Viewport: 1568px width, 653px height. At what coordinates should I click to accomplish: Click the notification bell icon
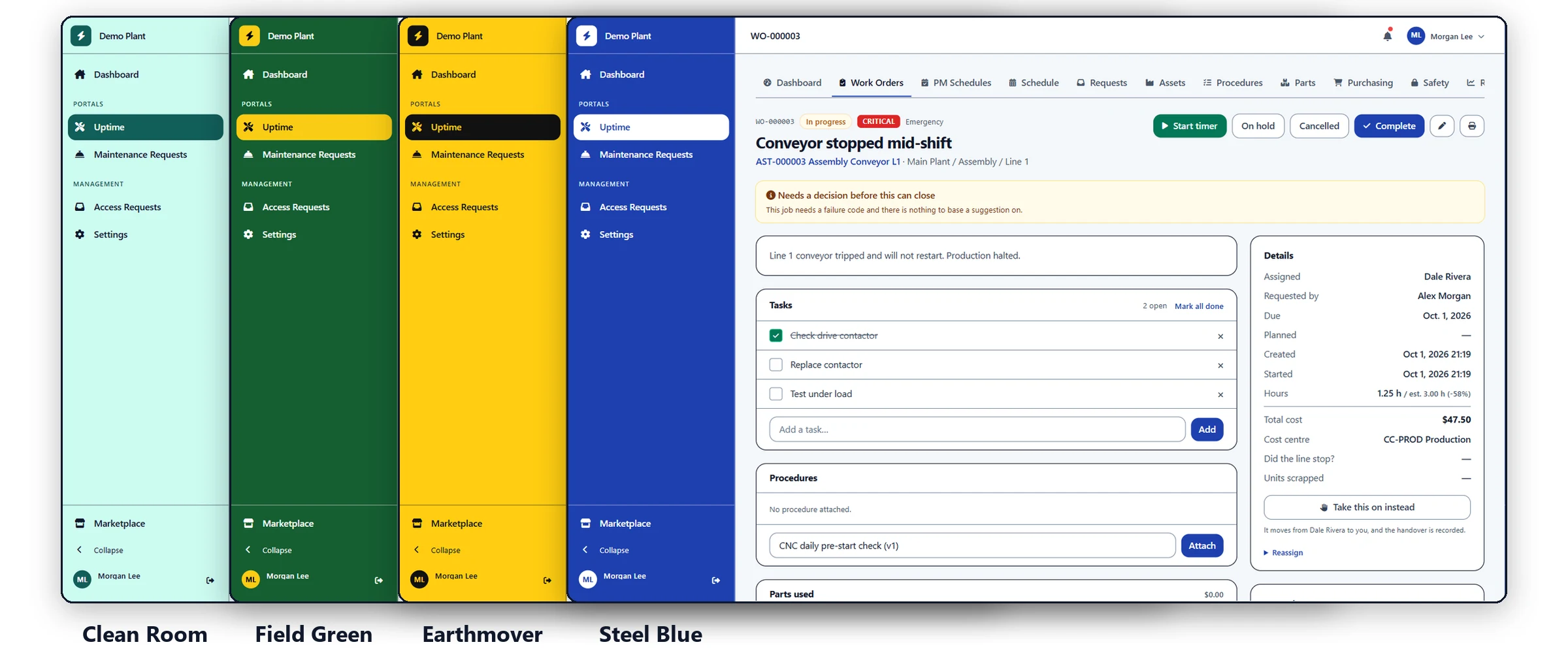[1387, 36]
